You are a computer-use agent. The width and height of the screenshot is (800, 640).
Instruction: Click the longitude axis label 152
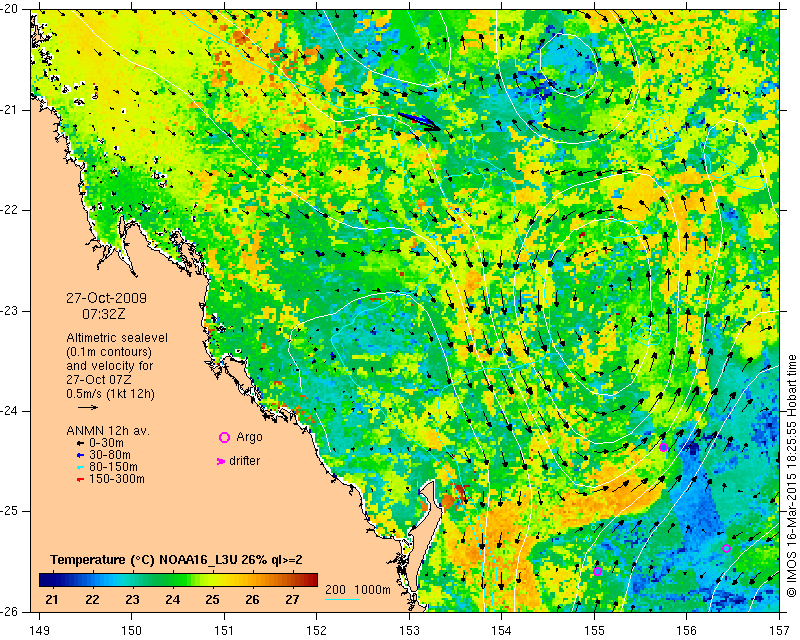pos(316,631)
